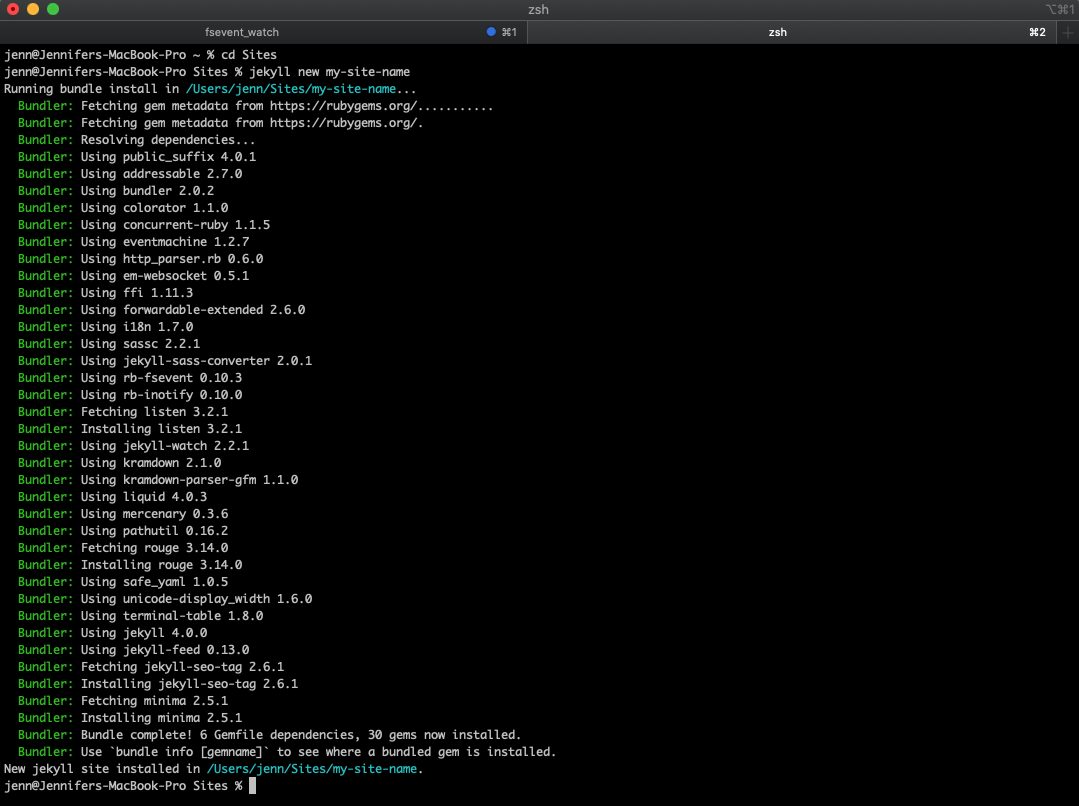Click 'Resolving dependencies...' line
Viewport: 1079px width, 806px height.
[x=168, y=140]
